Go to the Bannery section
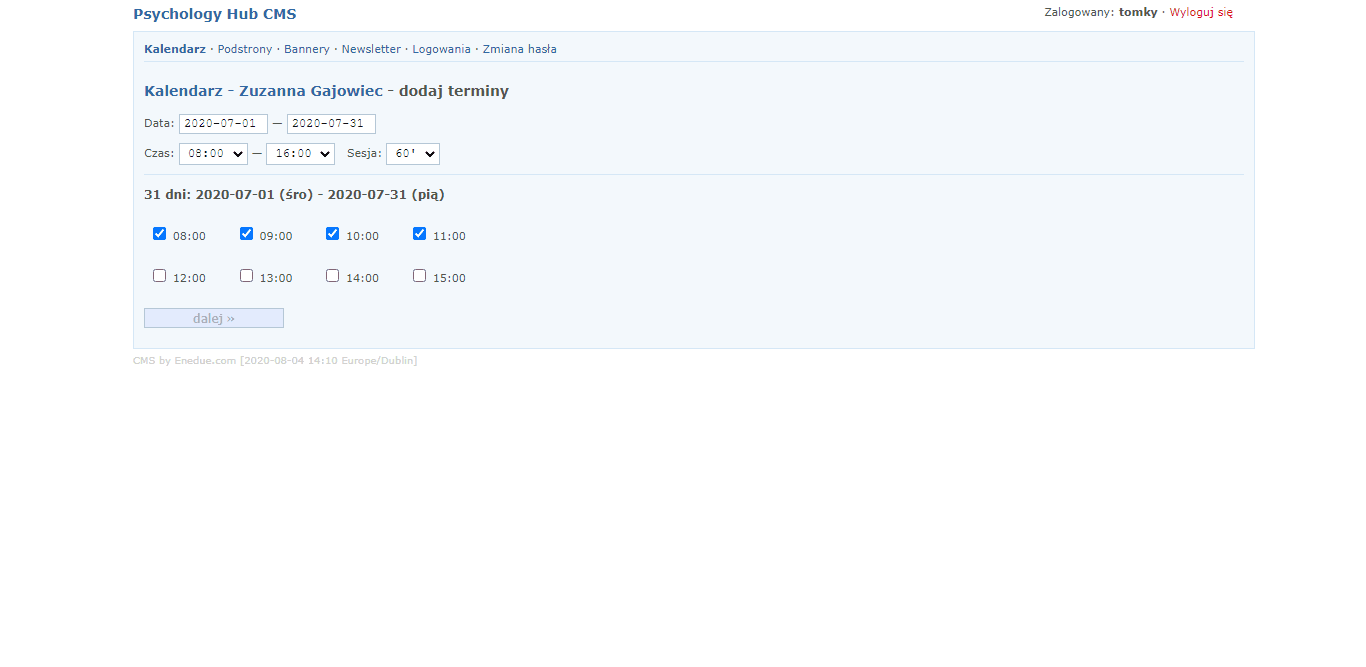The height and width of the screenshot is (667, 1366). [306, 49]
